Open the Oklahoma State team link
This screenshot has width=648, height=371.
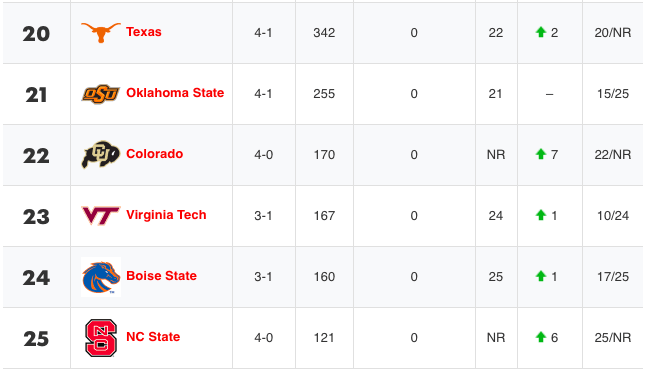175,93
